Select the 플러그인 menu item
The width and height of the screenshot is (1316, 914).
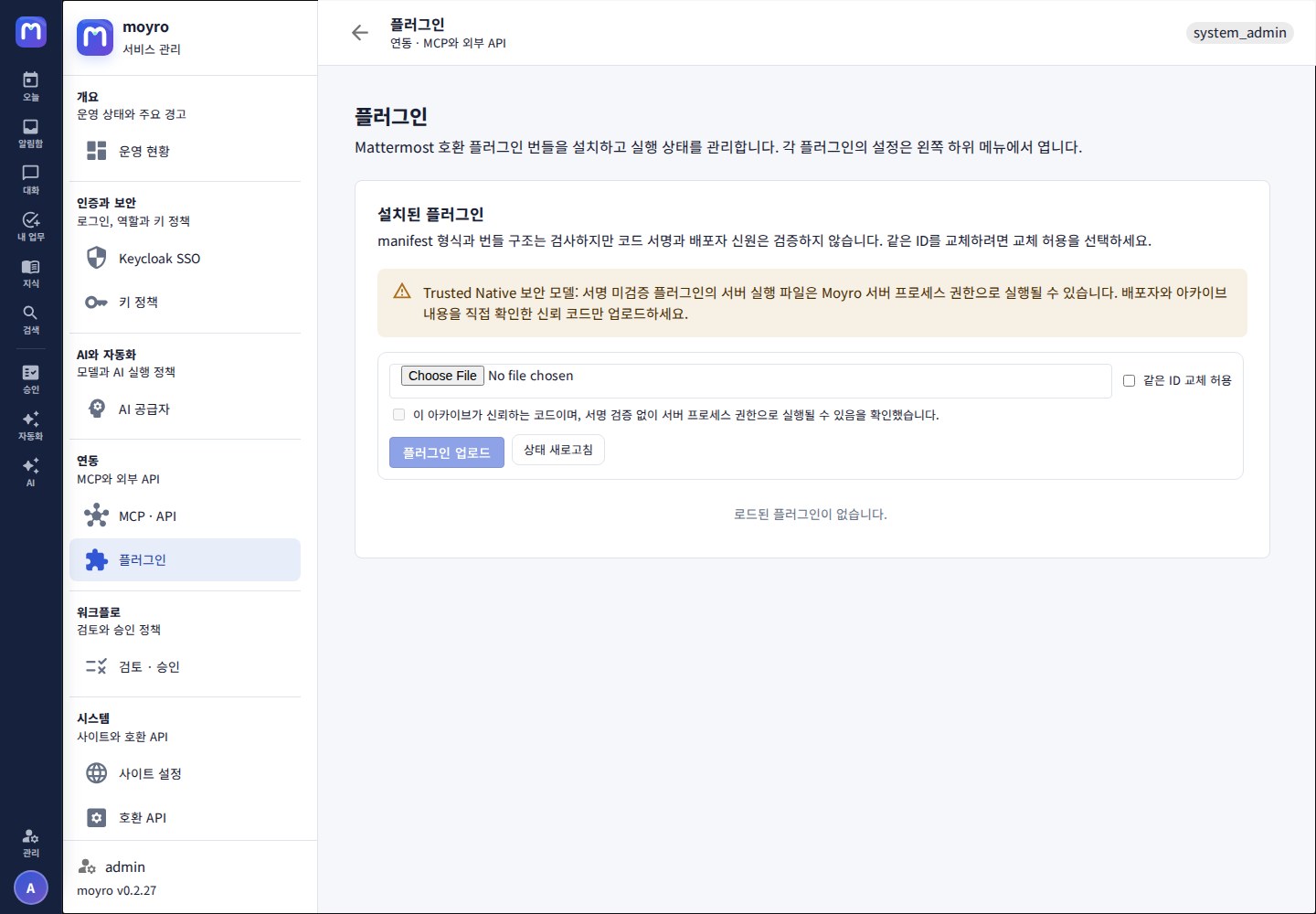pos(185,559)
